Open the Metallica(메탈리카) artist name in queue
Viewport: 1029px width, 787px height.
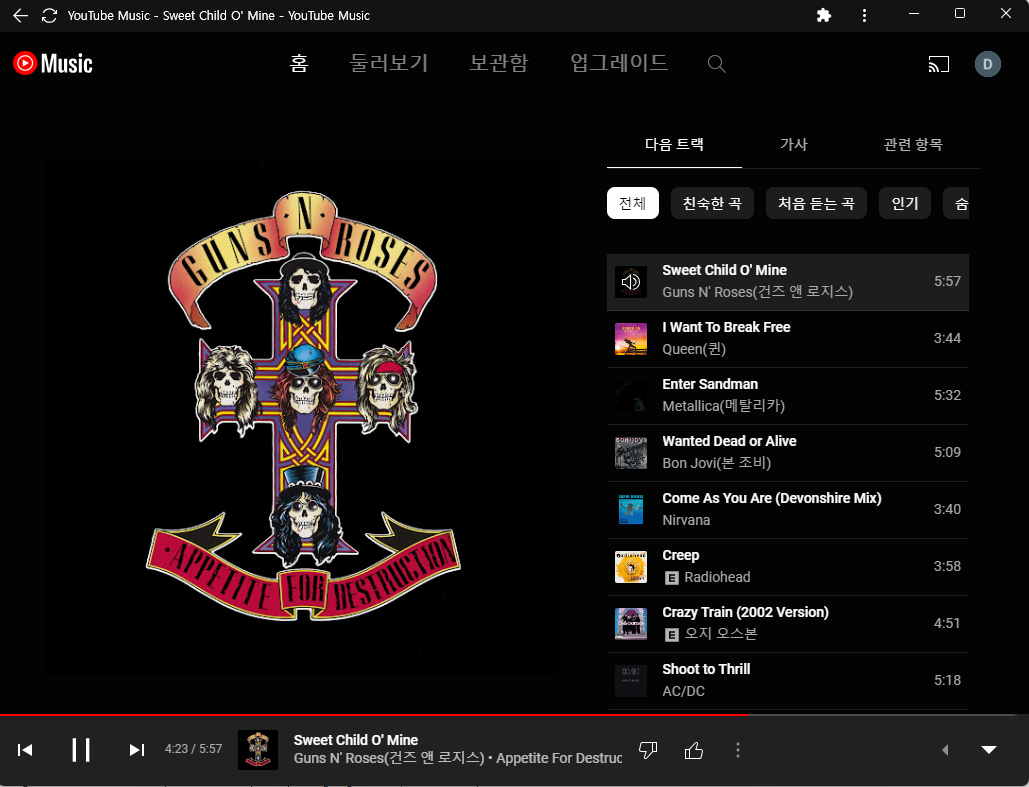[723, 406]
